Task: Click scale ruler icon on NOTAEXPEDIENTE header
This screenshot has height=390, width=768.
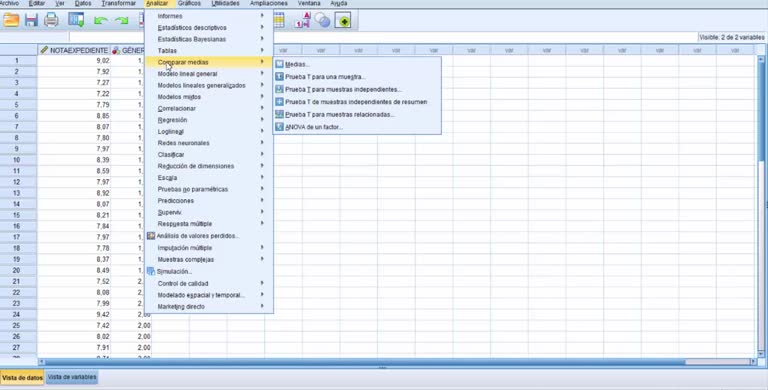Action: point(44,50)
